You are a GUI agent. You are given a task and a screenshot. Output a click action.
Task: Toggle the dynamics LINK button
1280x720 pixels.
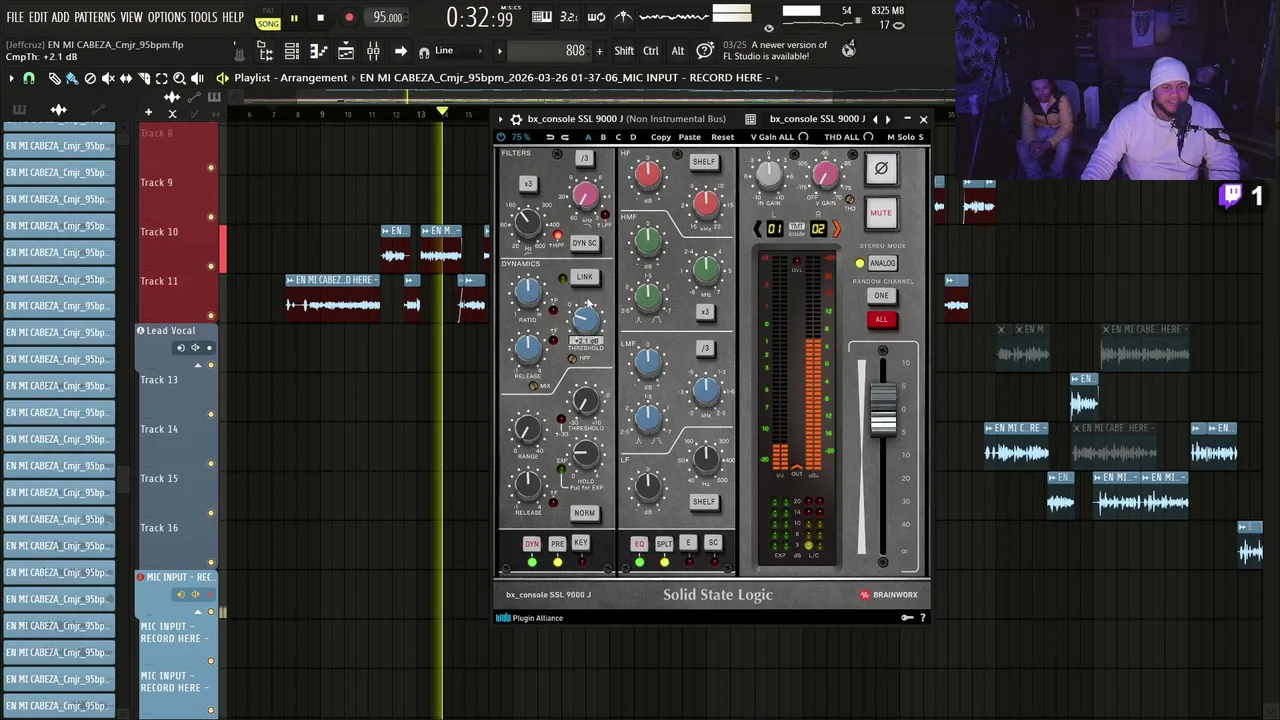(x=584, y=277)
